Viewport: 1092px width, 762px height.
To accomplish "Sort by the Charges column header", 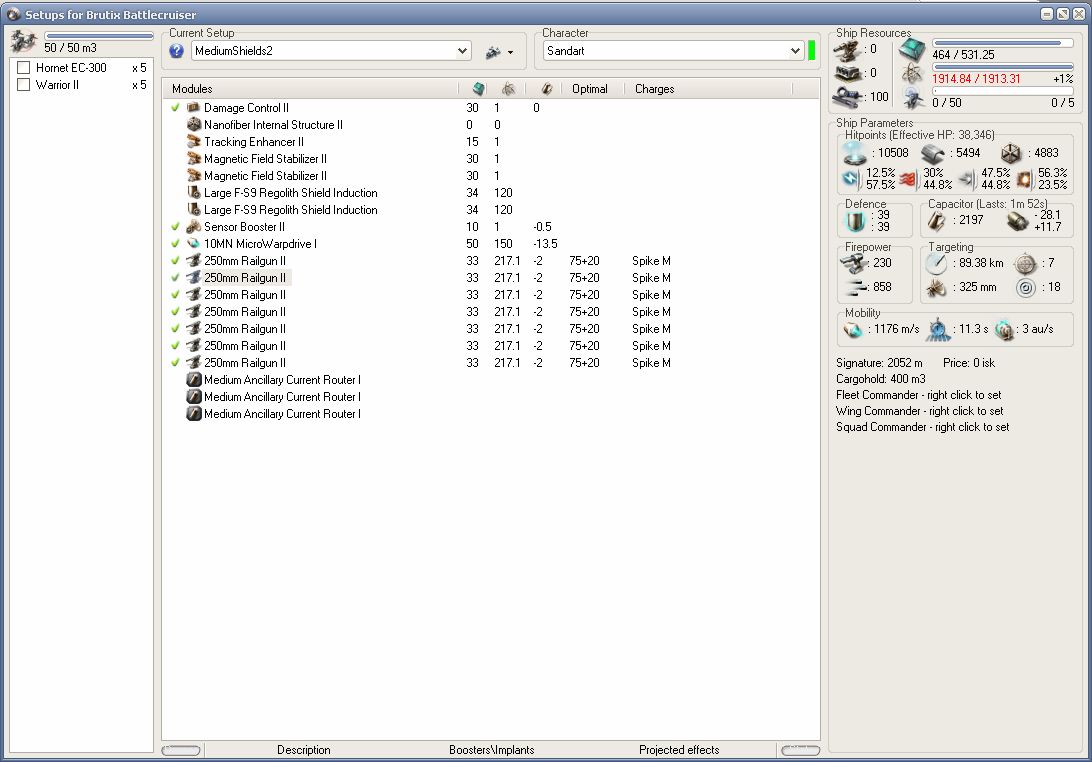I will click(x=654, y=88).
